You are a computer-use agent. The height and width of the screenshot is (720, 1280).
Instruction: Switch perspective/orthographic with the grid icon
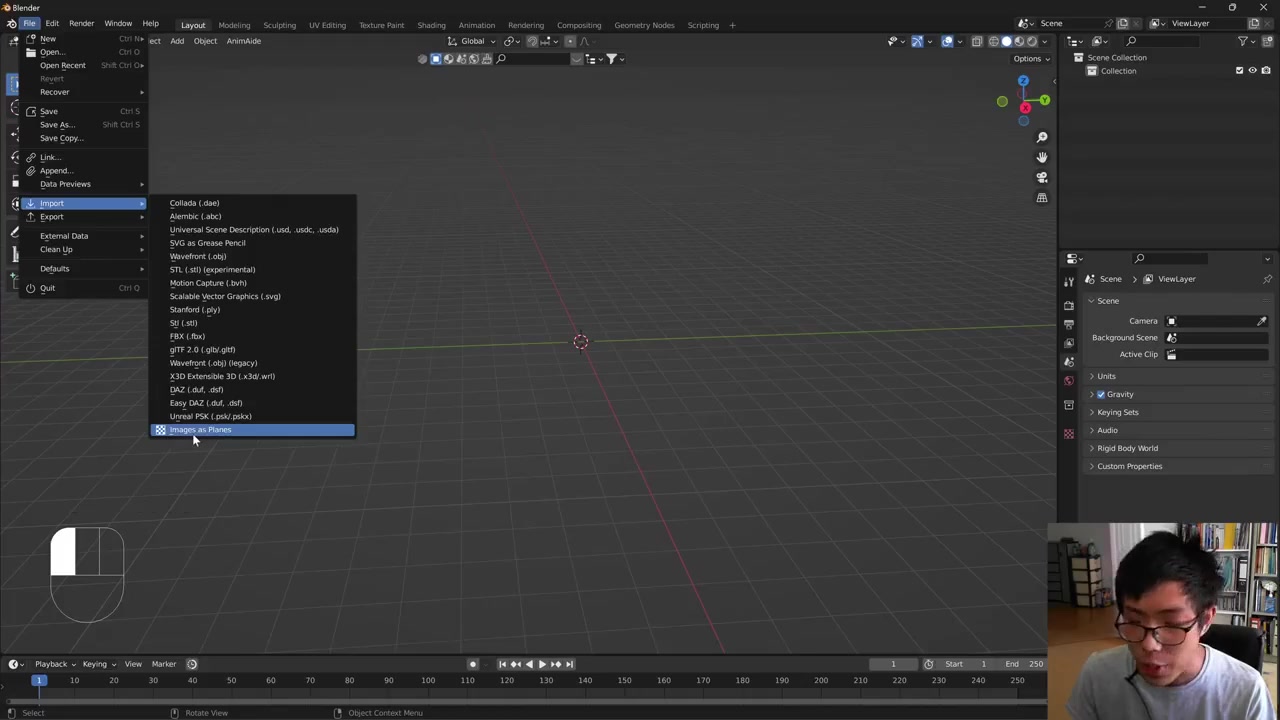[1042, 198]
